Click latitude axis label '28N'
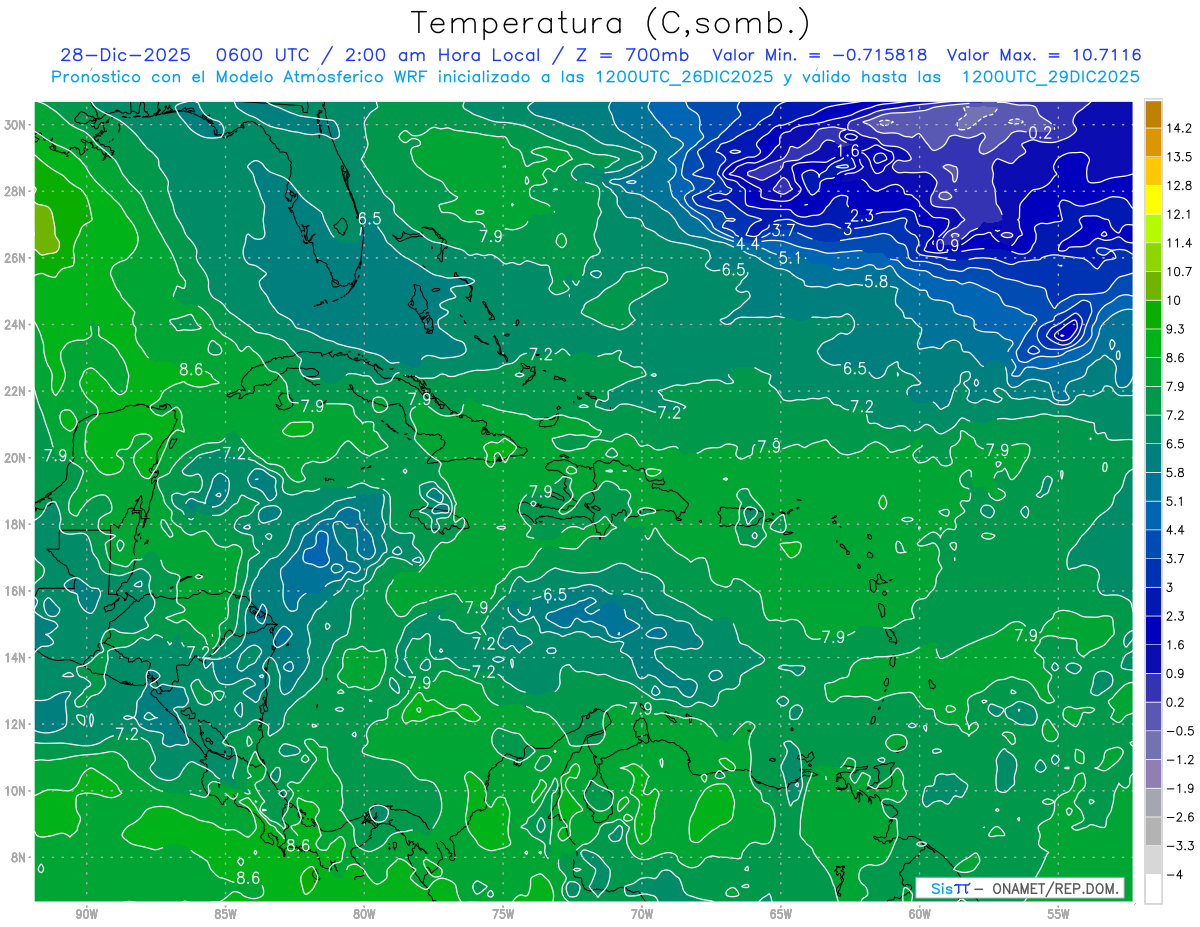This screenshot has height=927, width=1200. (x=16, y=191)
